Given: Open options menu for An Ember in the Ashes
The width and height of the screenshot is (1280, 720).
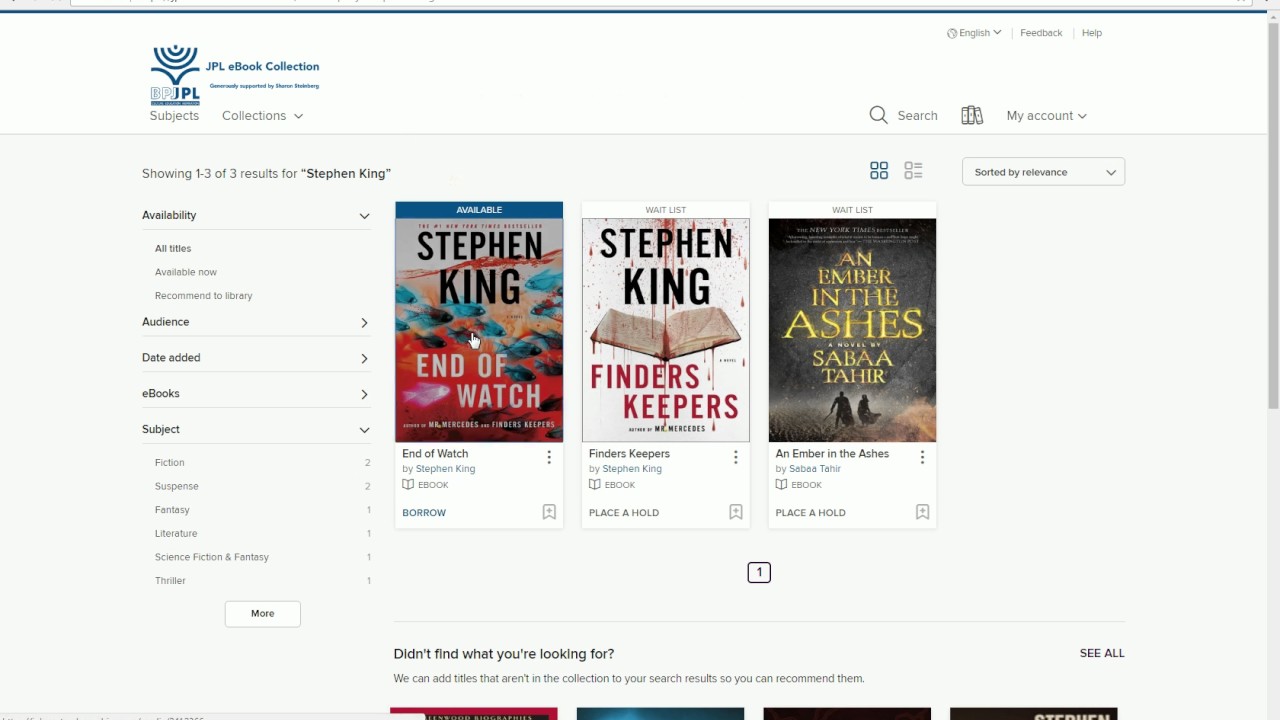Looking at the screenshot, I should click(x=922, y=457).
